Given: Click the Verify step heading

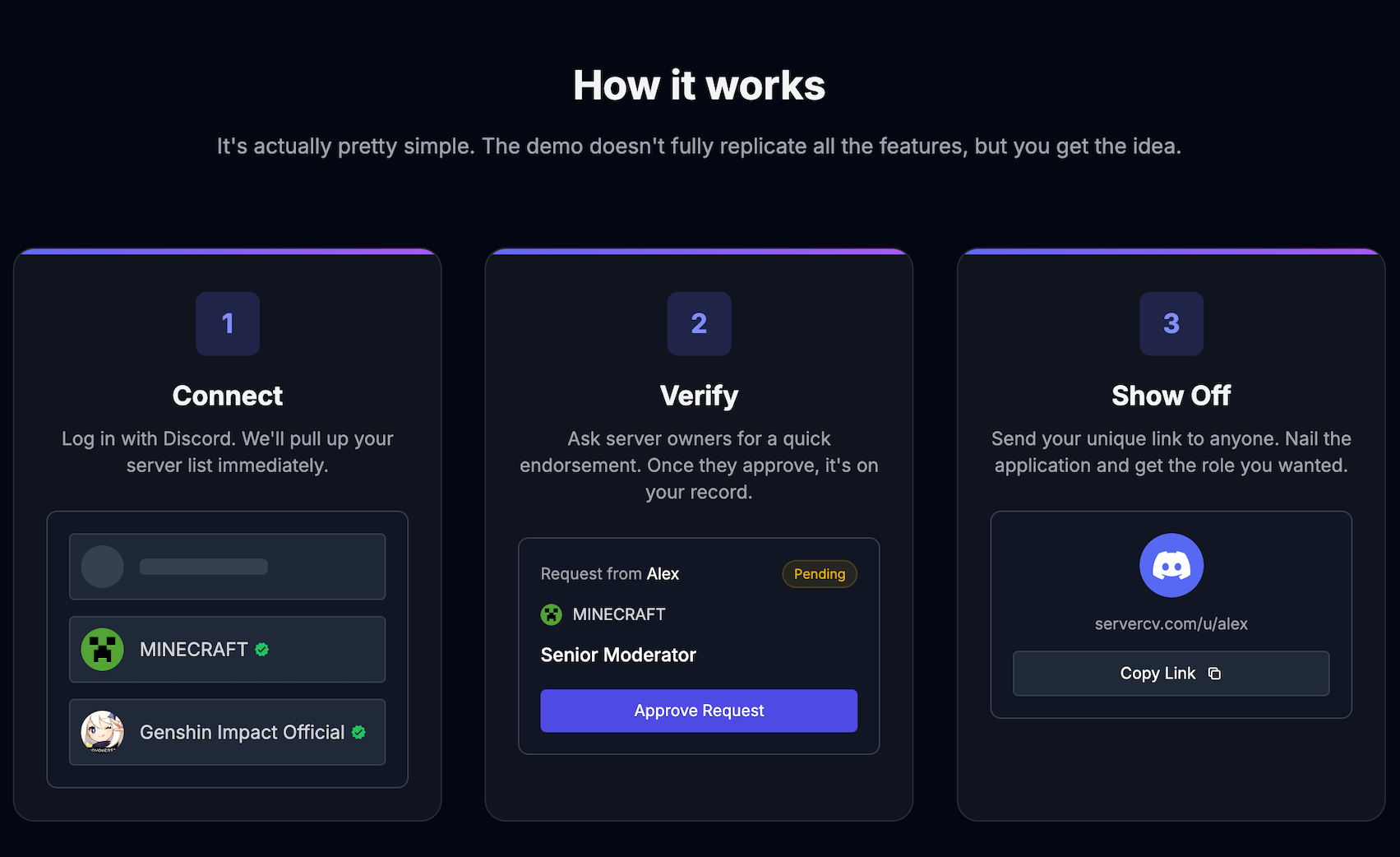Looking at the screenshot, I should 699,396.
